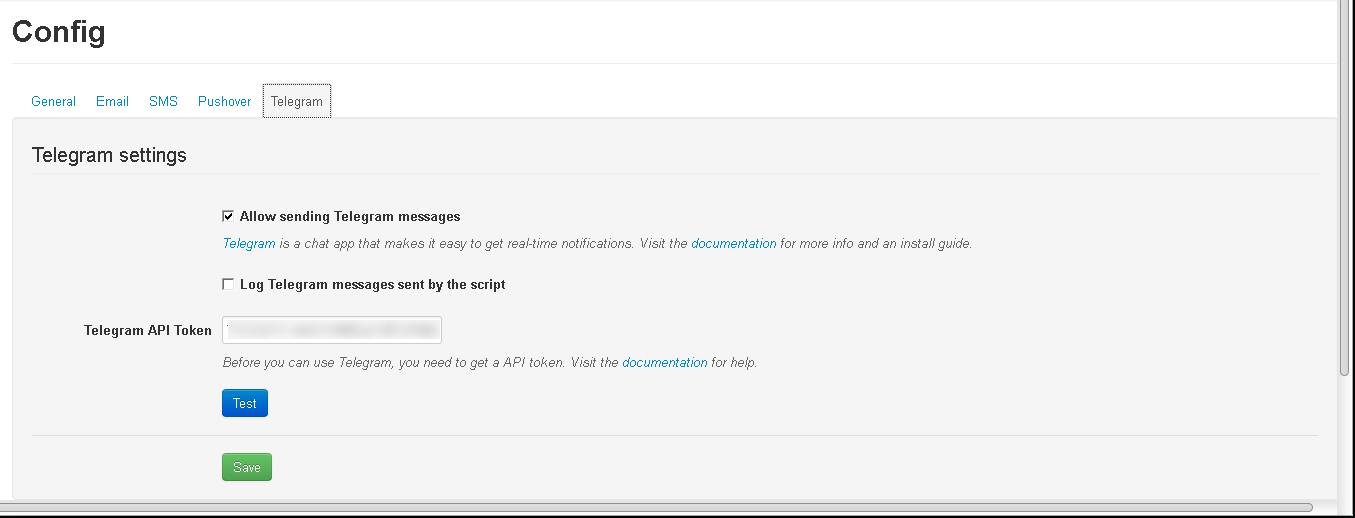Enable the Log Telegram messages checkbox
The width and height of the screenshot is (1355, 518).
(228, 284)
